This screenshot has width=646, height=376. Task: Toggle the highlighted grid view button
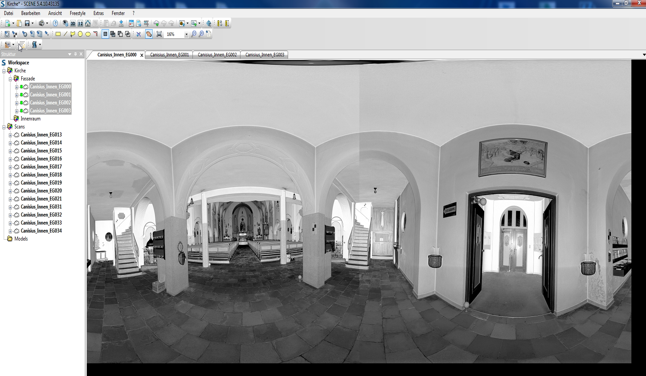click(x=105, y=34)
